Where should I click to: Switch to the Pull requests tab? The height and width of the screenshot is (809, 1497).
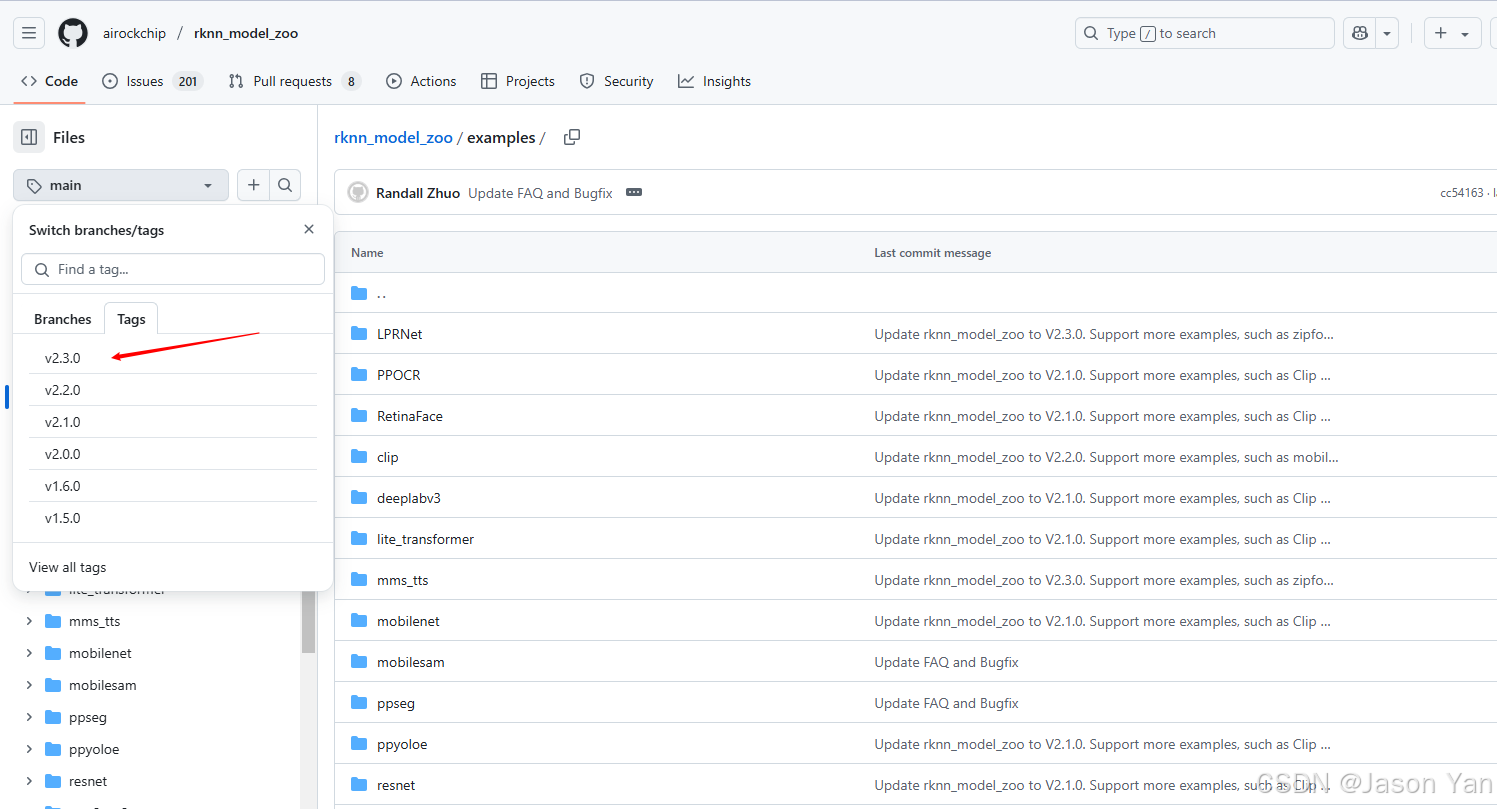294,81
